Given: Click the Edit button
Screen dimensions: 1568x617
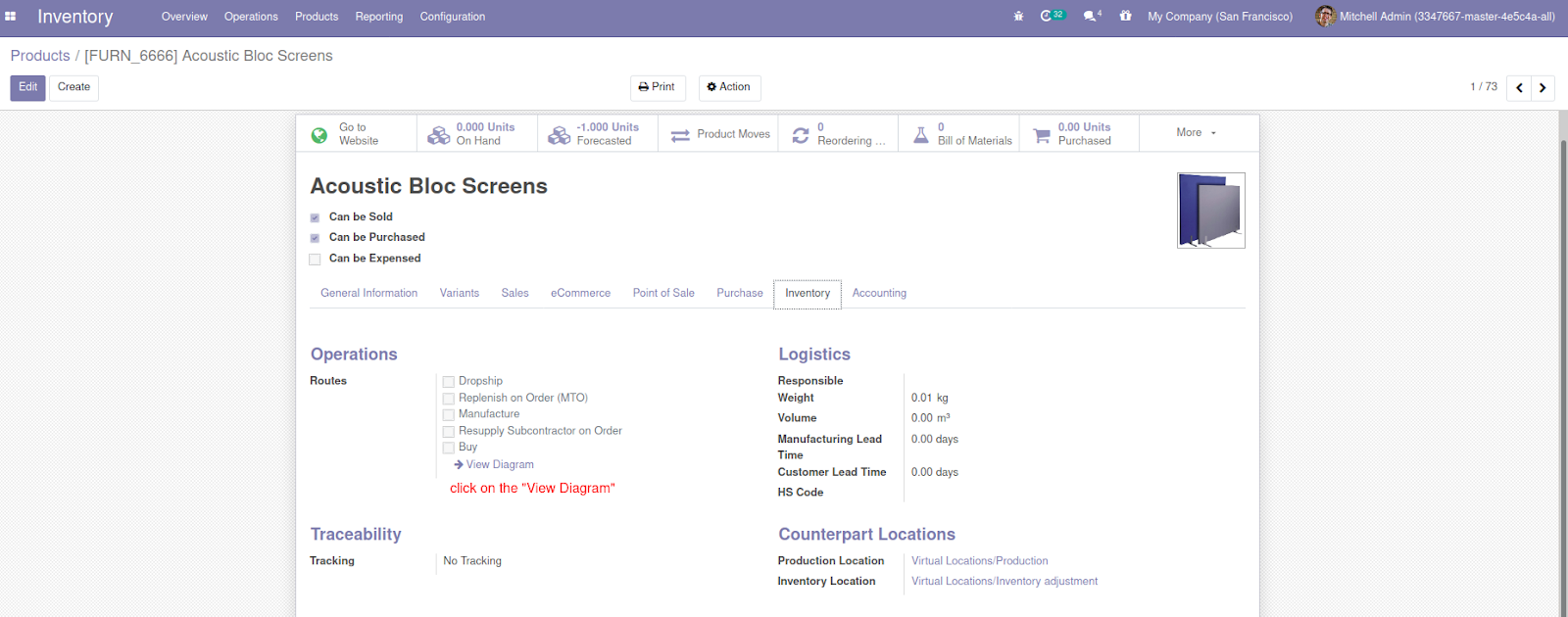Looking at the screenshot, I should click(27, 87).
